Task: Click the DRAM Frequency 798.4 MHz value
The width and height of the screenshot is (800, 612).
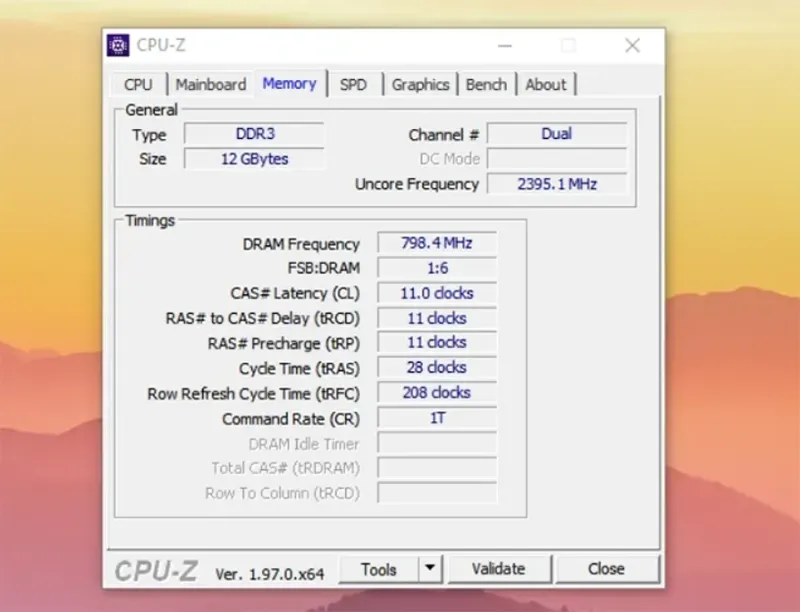Action: pos(437,243)
